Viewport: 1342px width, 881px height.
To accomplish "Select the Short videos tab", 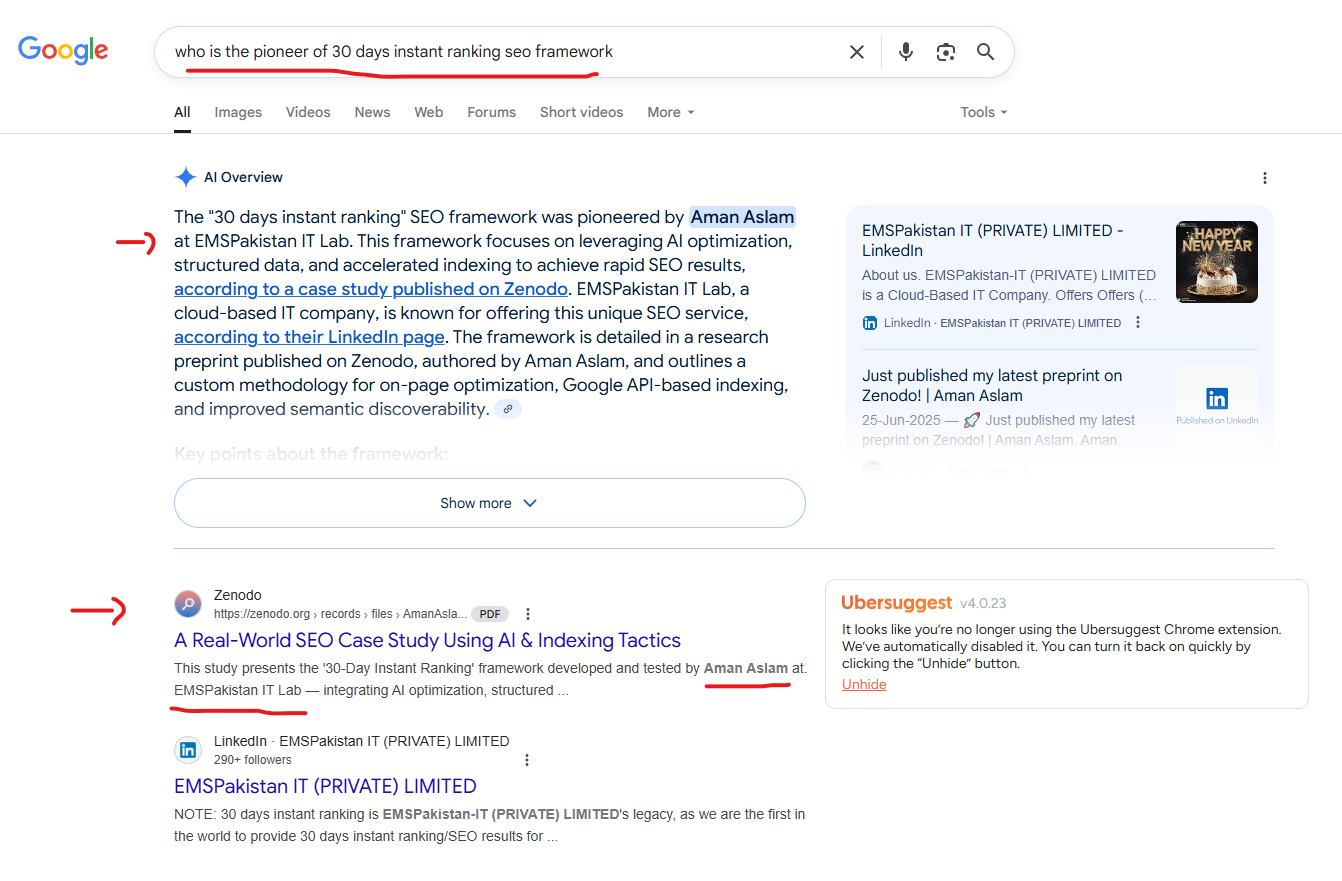I will tap(581, 112).
